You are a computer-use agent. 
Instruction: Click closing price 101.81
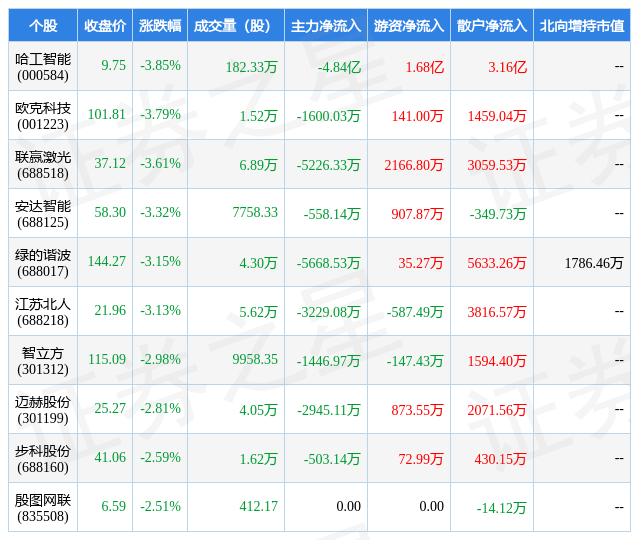[107, 114]
